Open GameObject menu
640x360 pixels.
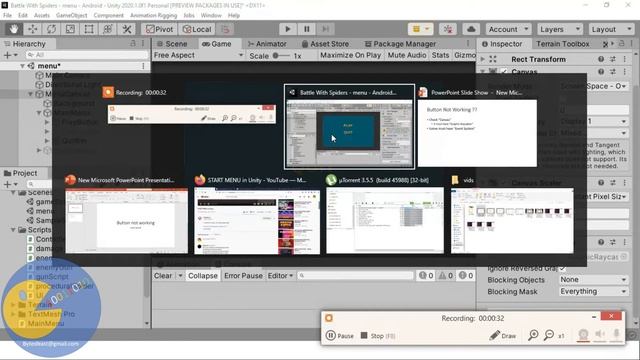tap(71, 15)
